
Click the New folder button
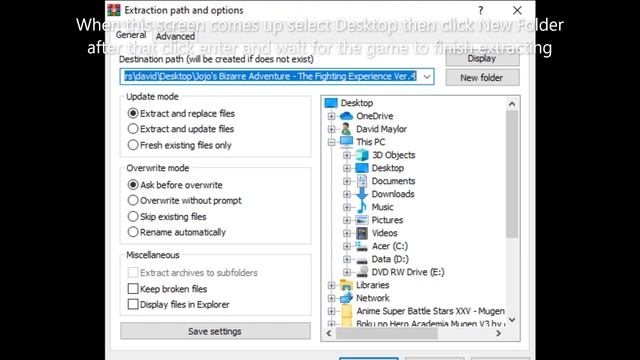point(482,78)
